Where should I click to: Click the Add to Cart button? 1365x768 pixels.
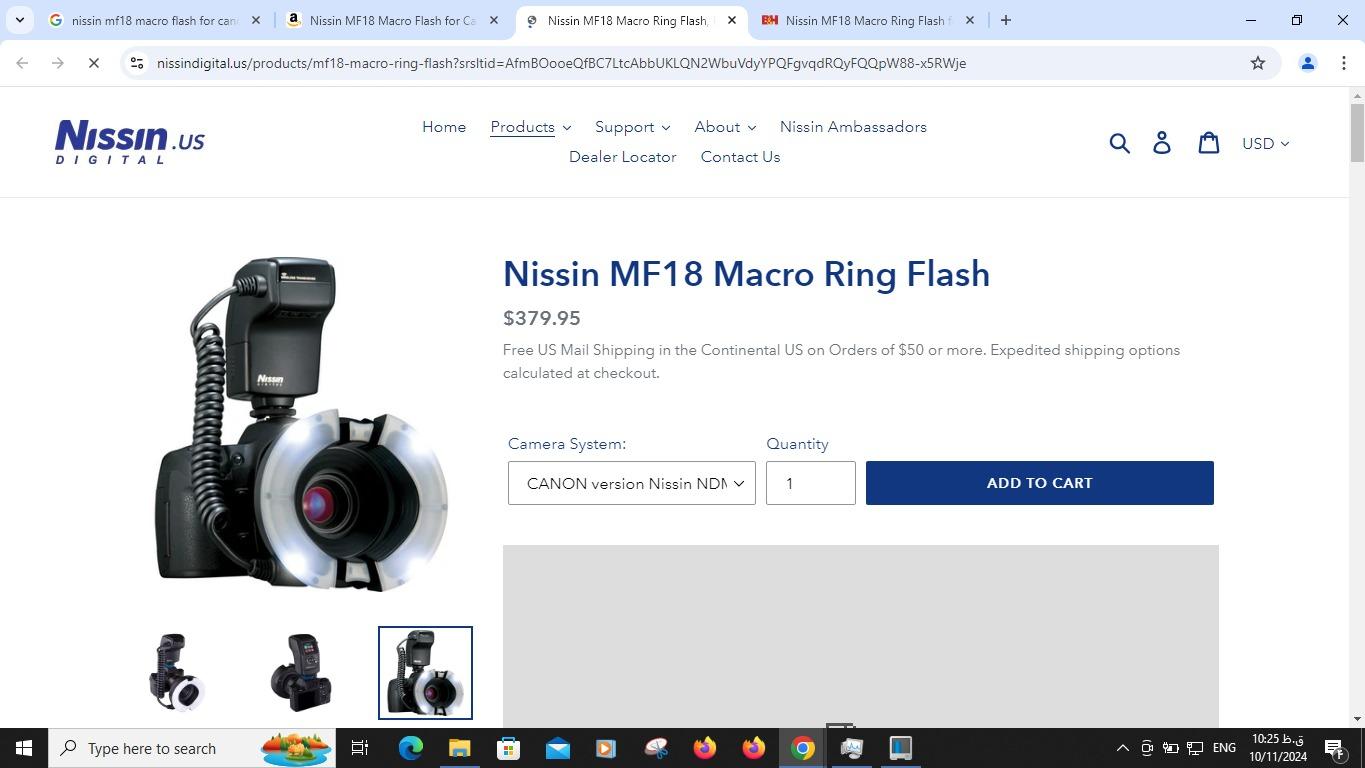pos(1039,483)
